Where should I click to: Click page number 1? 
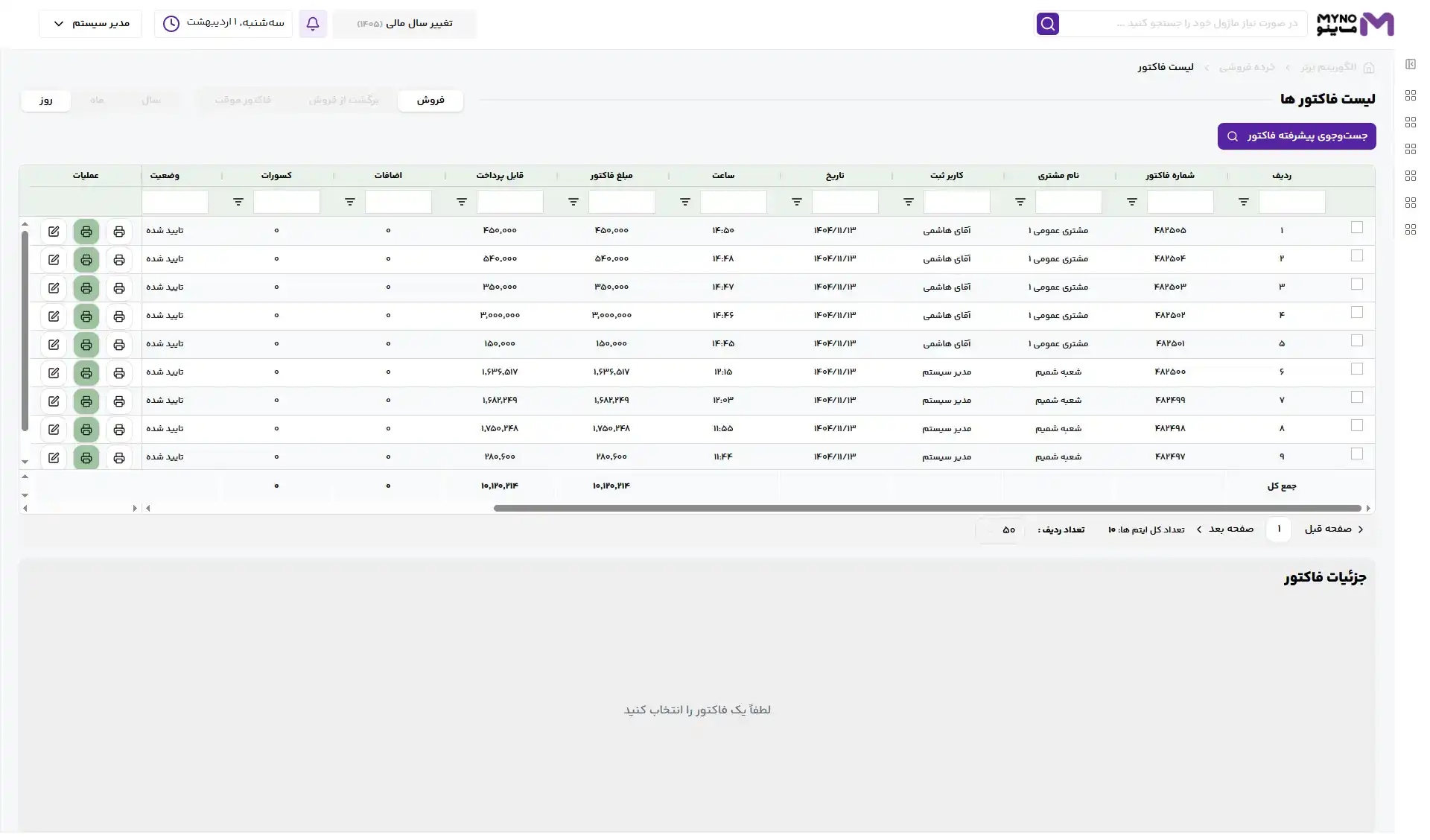(1279, 529)
